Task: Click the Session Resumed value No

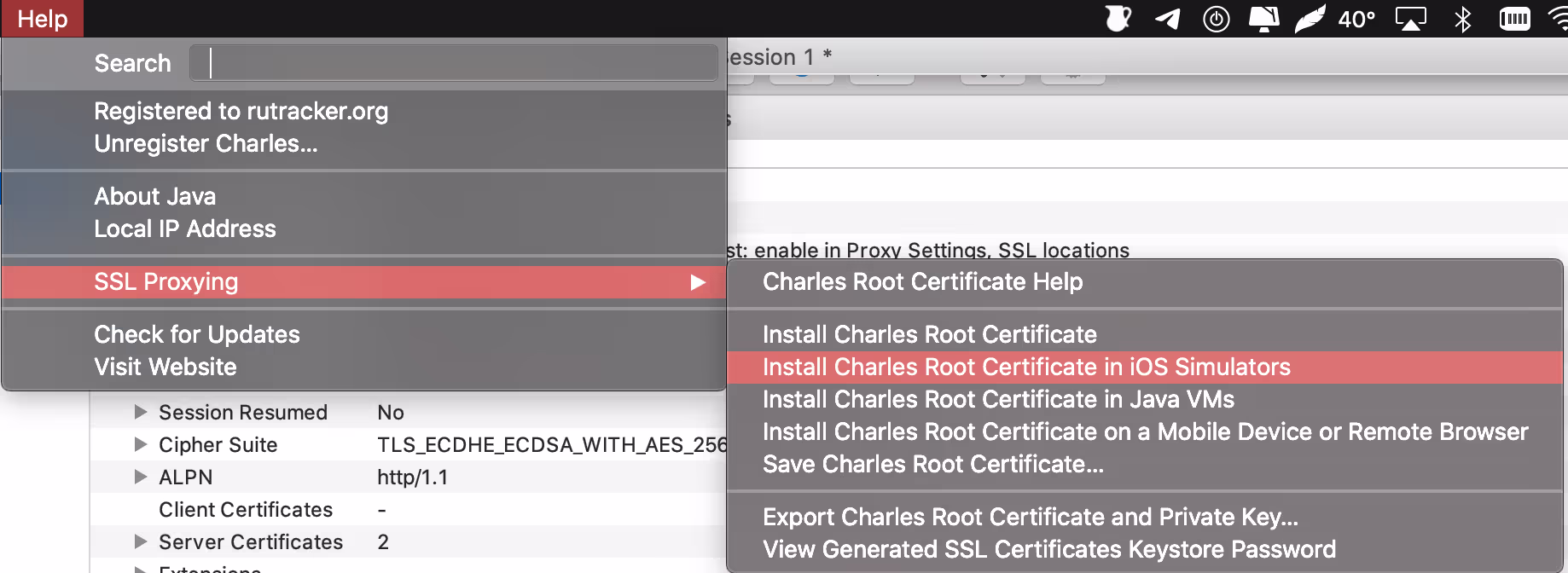Action: (x=391, y=412)
